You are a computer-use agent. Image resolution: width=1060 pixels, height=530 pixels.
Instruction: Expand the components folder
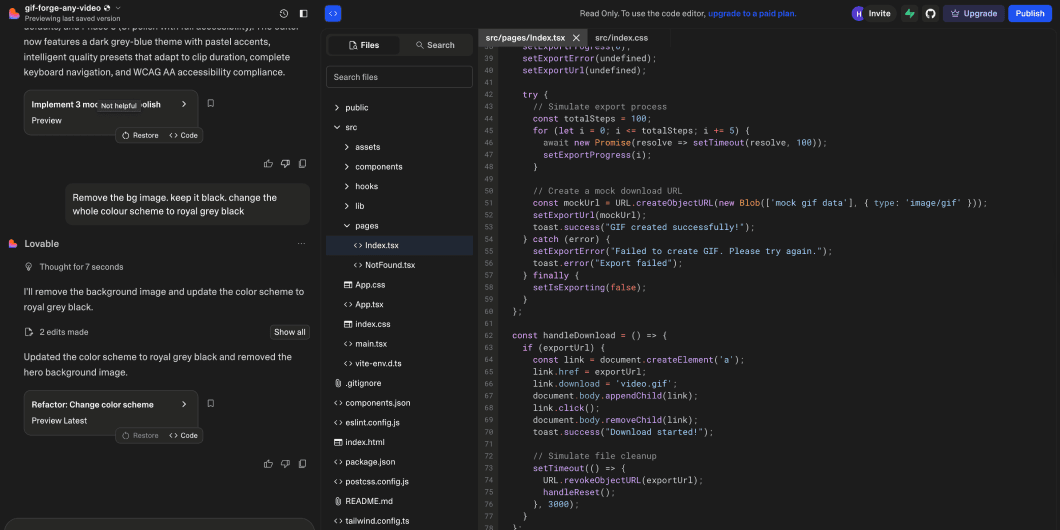378,167
